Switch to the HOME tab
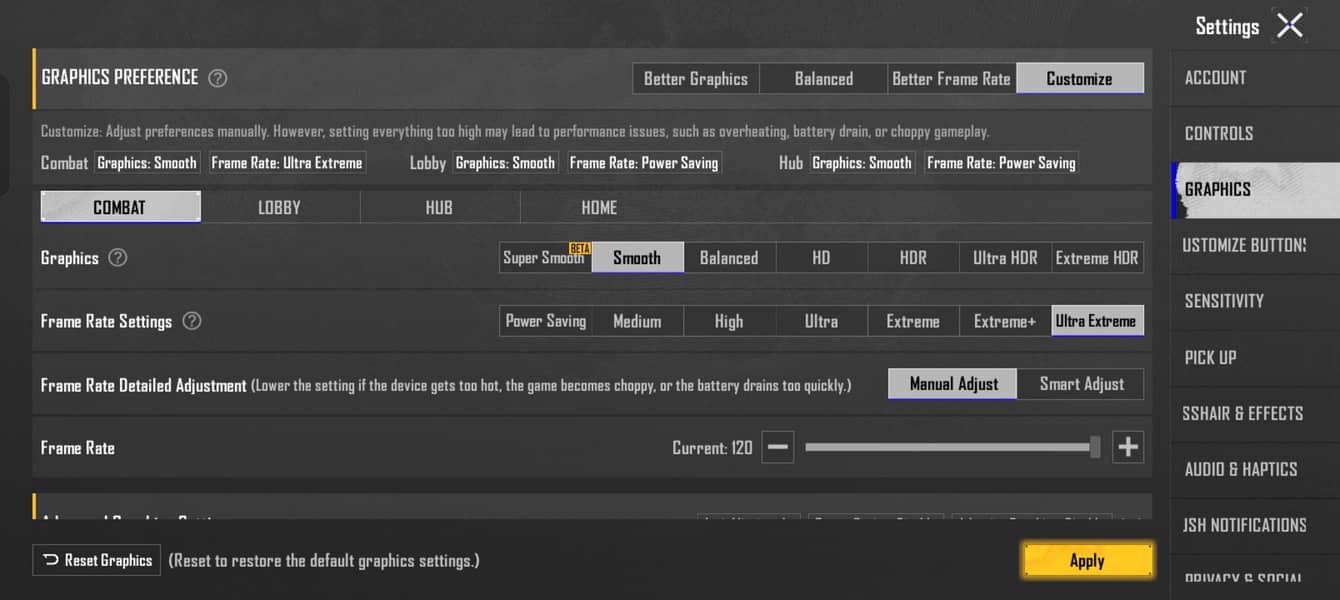1340x600 pixels. point(600,207)
